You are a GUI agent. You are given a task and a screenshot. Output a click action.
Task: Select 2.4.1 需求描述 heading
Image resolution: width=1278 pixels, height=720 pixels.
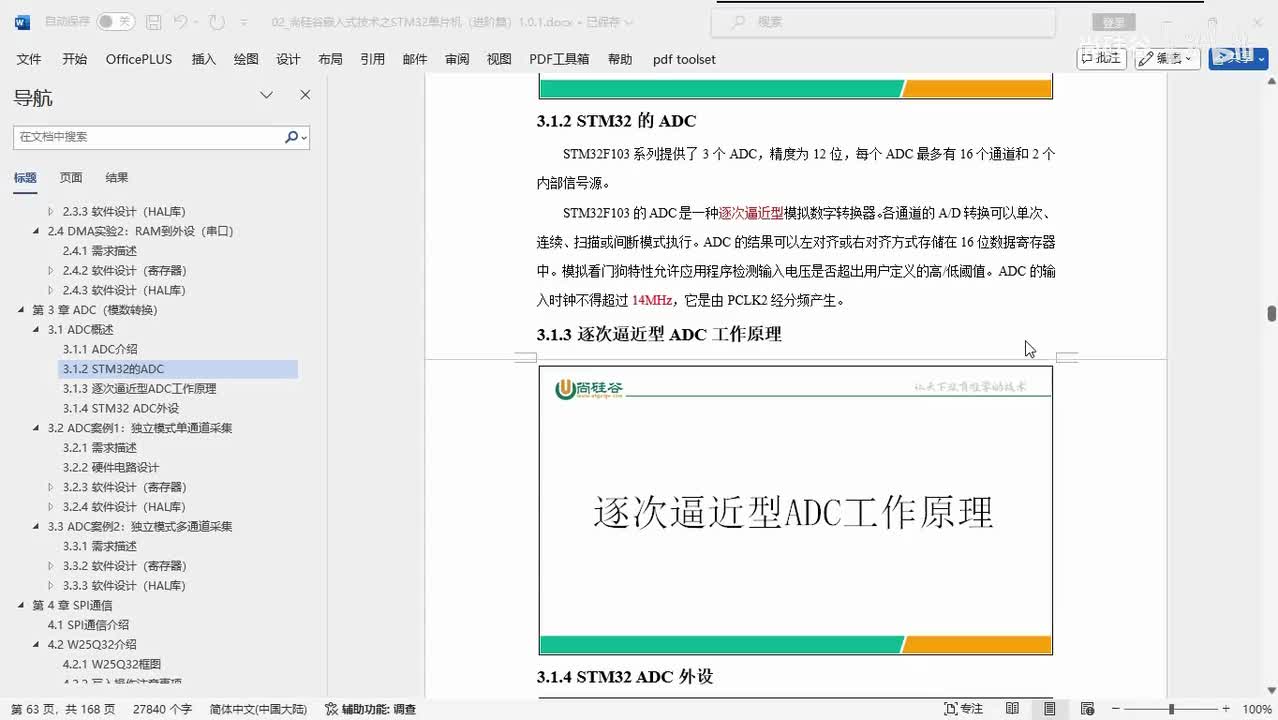coord(100,251)
